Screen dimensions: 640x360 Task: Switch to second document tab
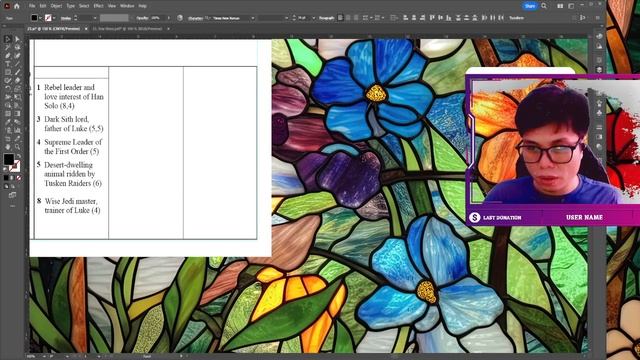pyautogui.click(x=129, y=29)
